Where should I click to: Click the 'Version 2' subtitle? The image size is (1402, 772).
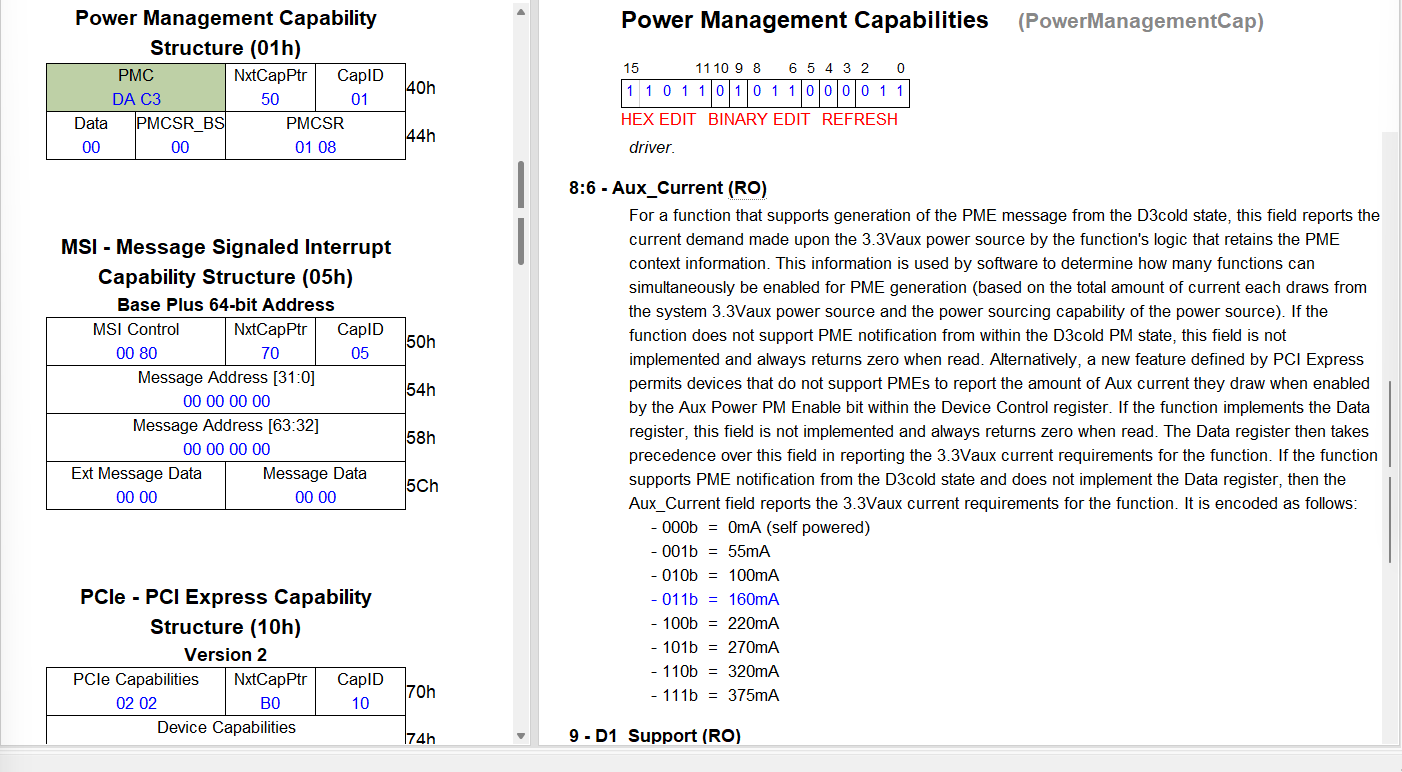[x=226, y=655]
